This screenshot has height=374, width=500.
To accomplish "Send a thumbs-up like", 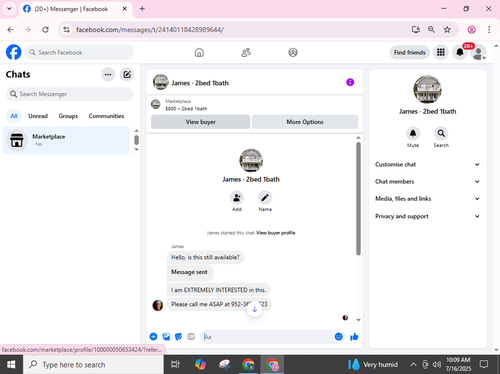I will pos(354,337).
